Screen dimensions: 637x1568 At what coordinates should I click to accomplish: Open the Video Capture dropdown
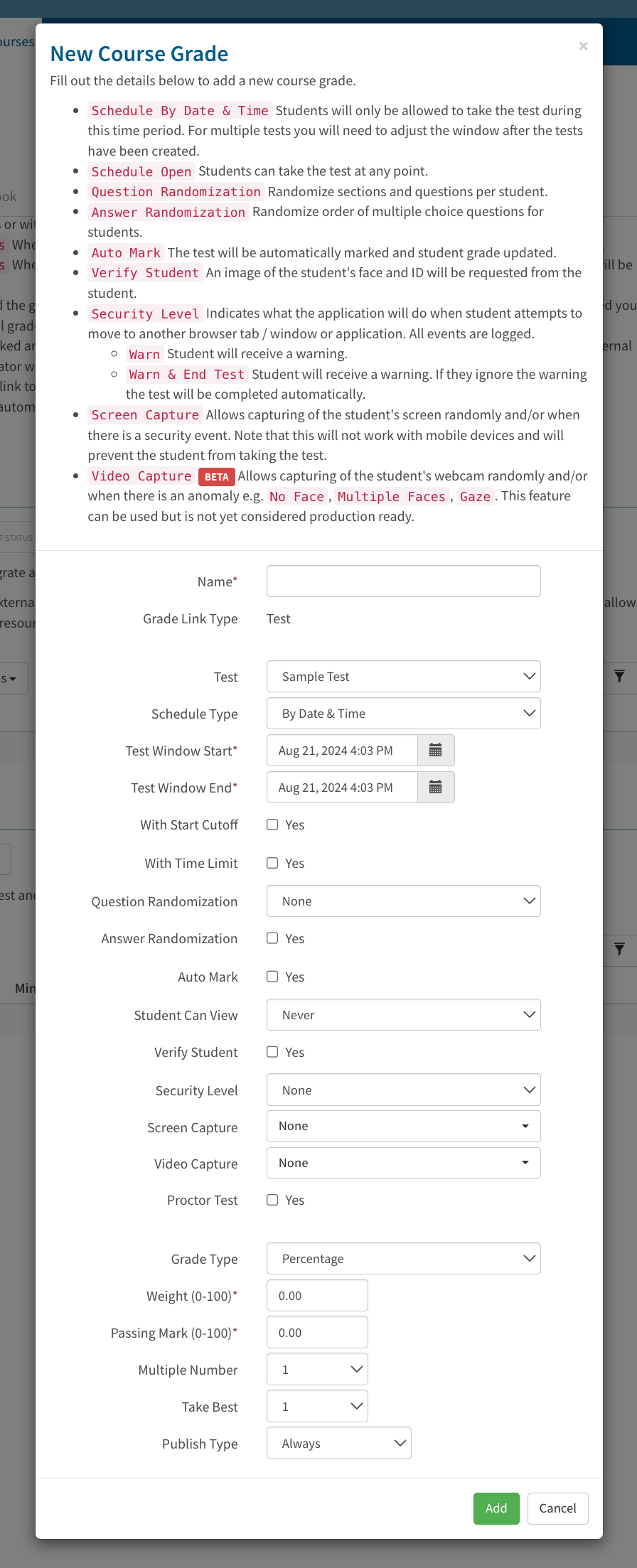tap(404, 1163)
